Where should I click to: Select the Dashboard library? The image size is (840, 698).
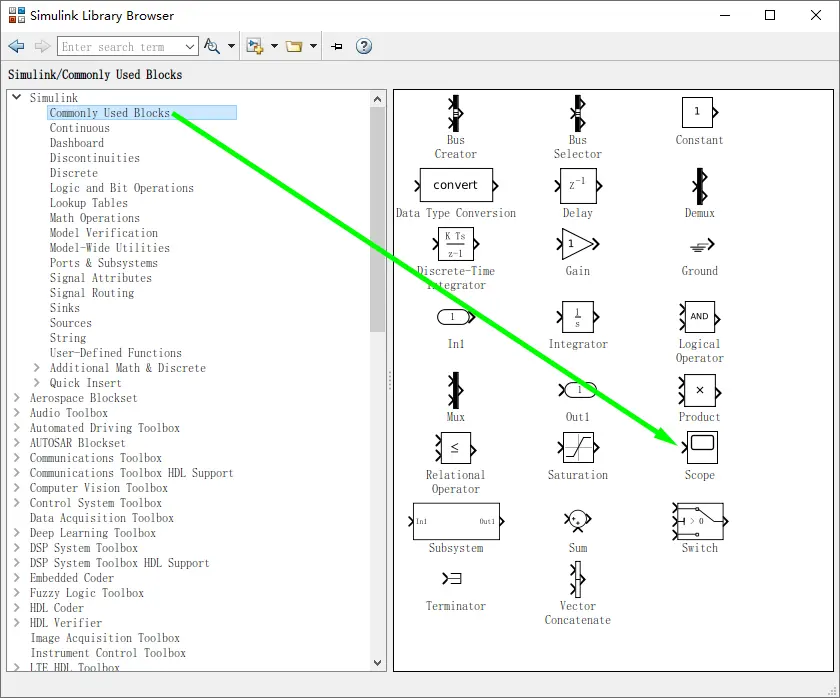77,142
